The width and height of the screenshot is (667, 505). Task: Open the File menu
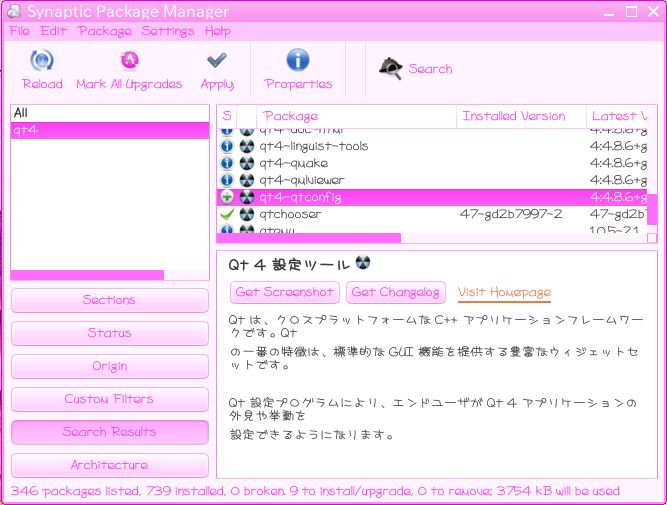(x=20, y=31)
